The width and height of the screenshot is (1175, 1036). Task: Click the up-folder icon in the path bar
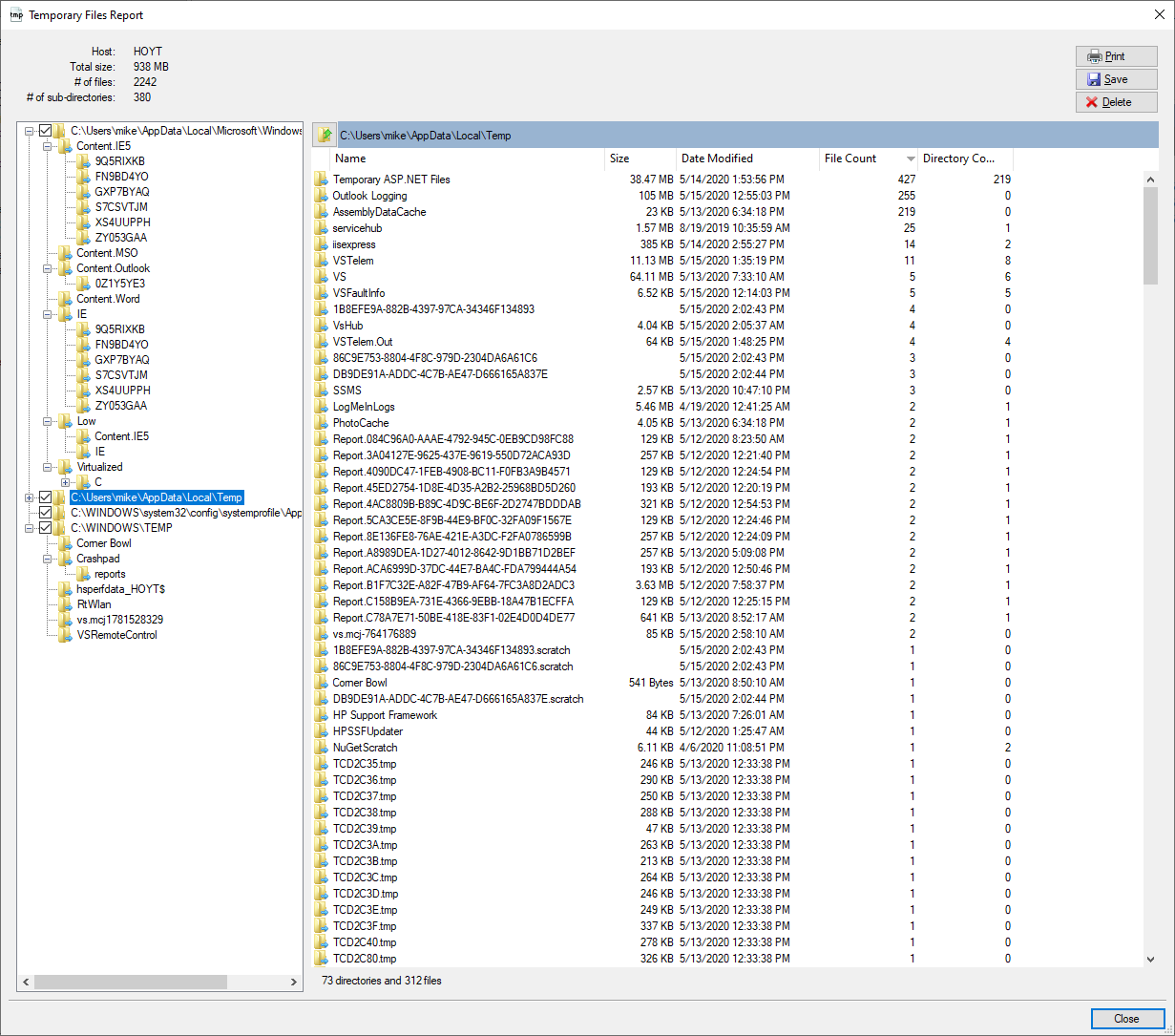click(x=325, y=136)
